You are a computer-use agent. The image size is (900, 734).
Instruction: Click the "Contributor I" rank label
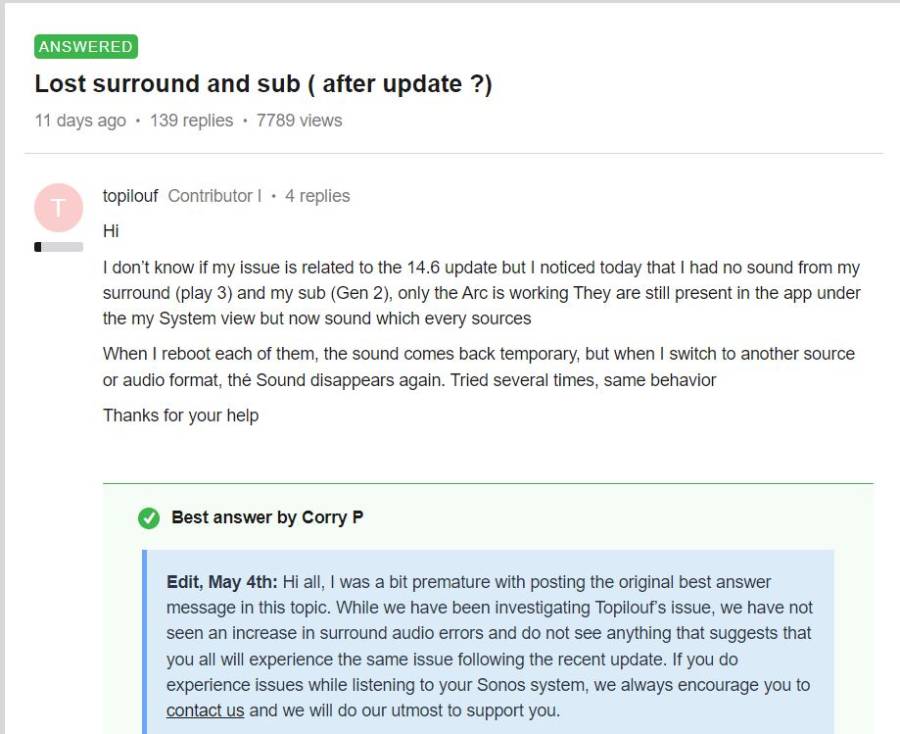coord(214,196)
